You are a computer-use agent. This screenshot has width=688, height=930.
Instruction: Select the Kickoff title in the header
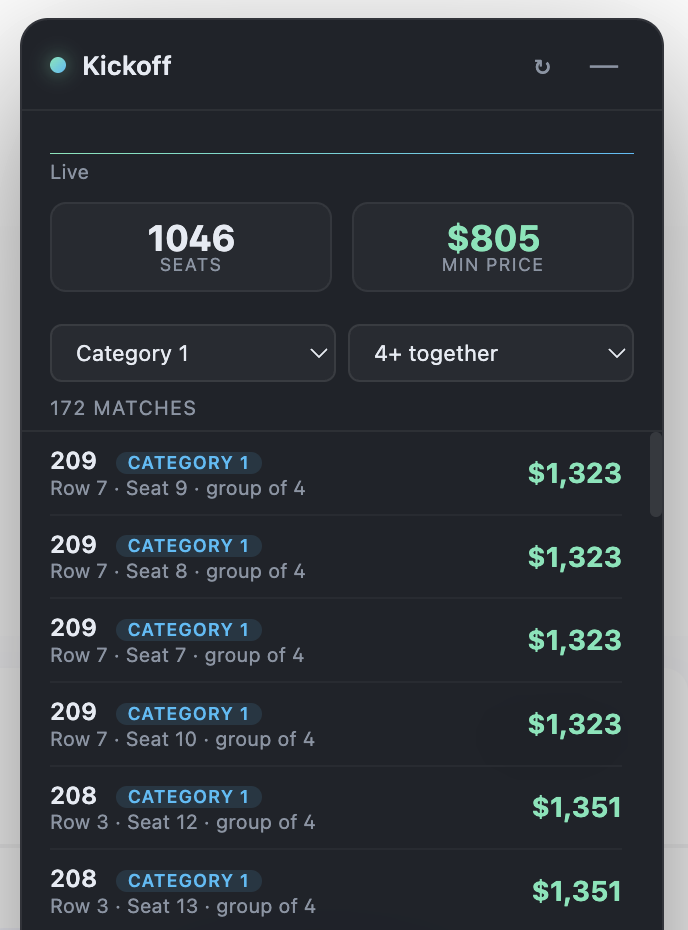127,67
